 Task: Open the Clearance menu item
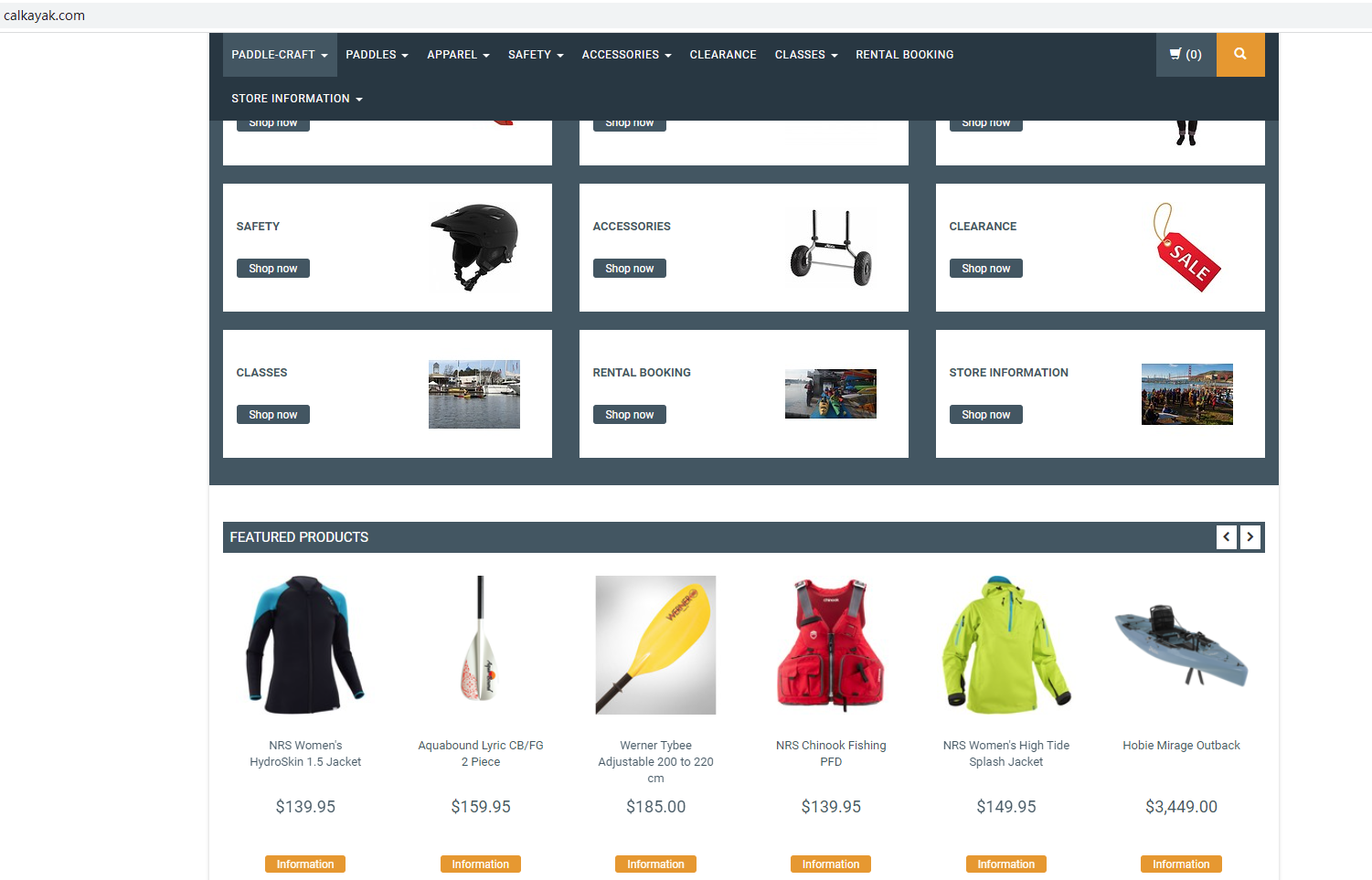(722, 55)
